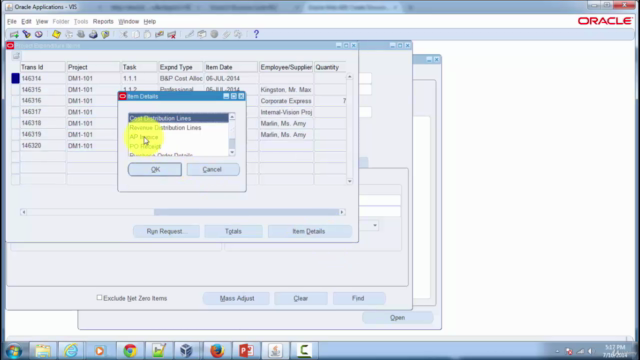Open PowerPoint from the taskbar

(x=246, y=351)
